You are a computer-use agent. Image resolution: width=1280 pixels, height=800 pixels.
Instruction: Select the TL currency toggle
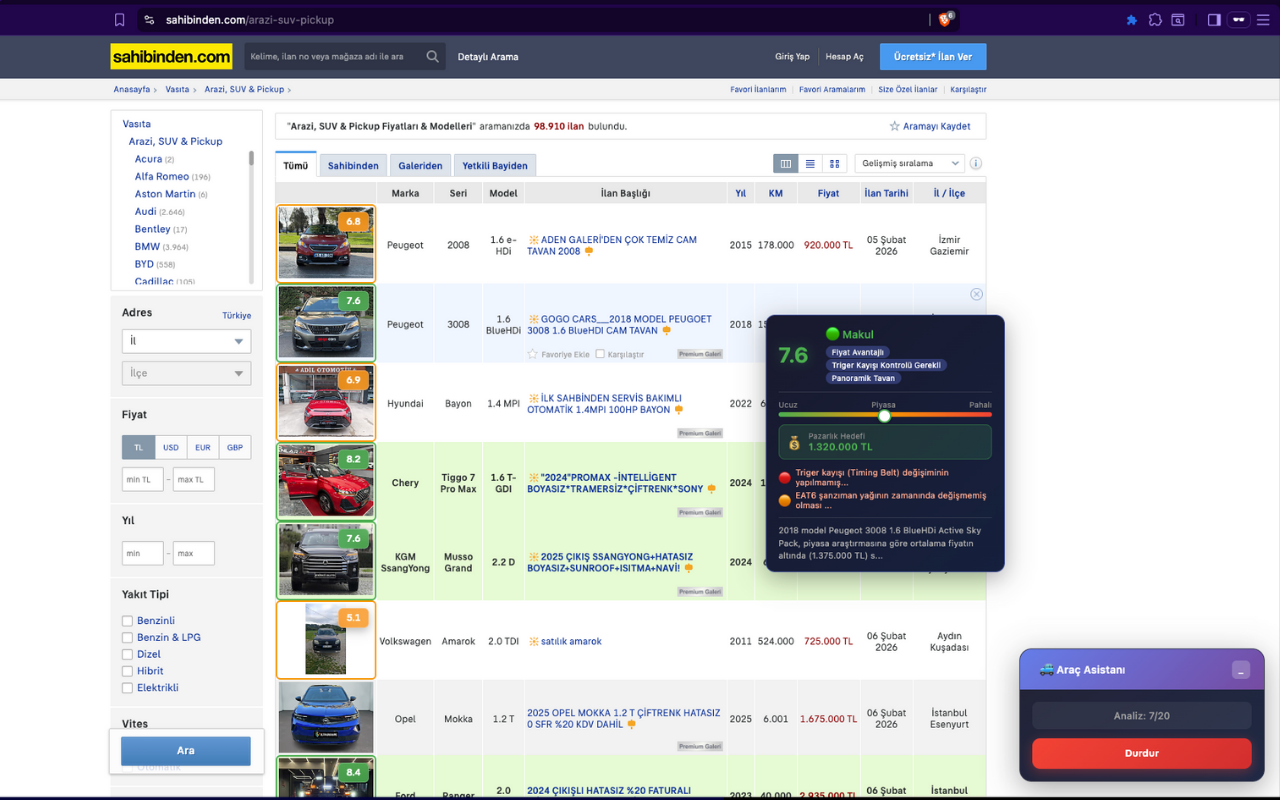(x=139, y=448)
